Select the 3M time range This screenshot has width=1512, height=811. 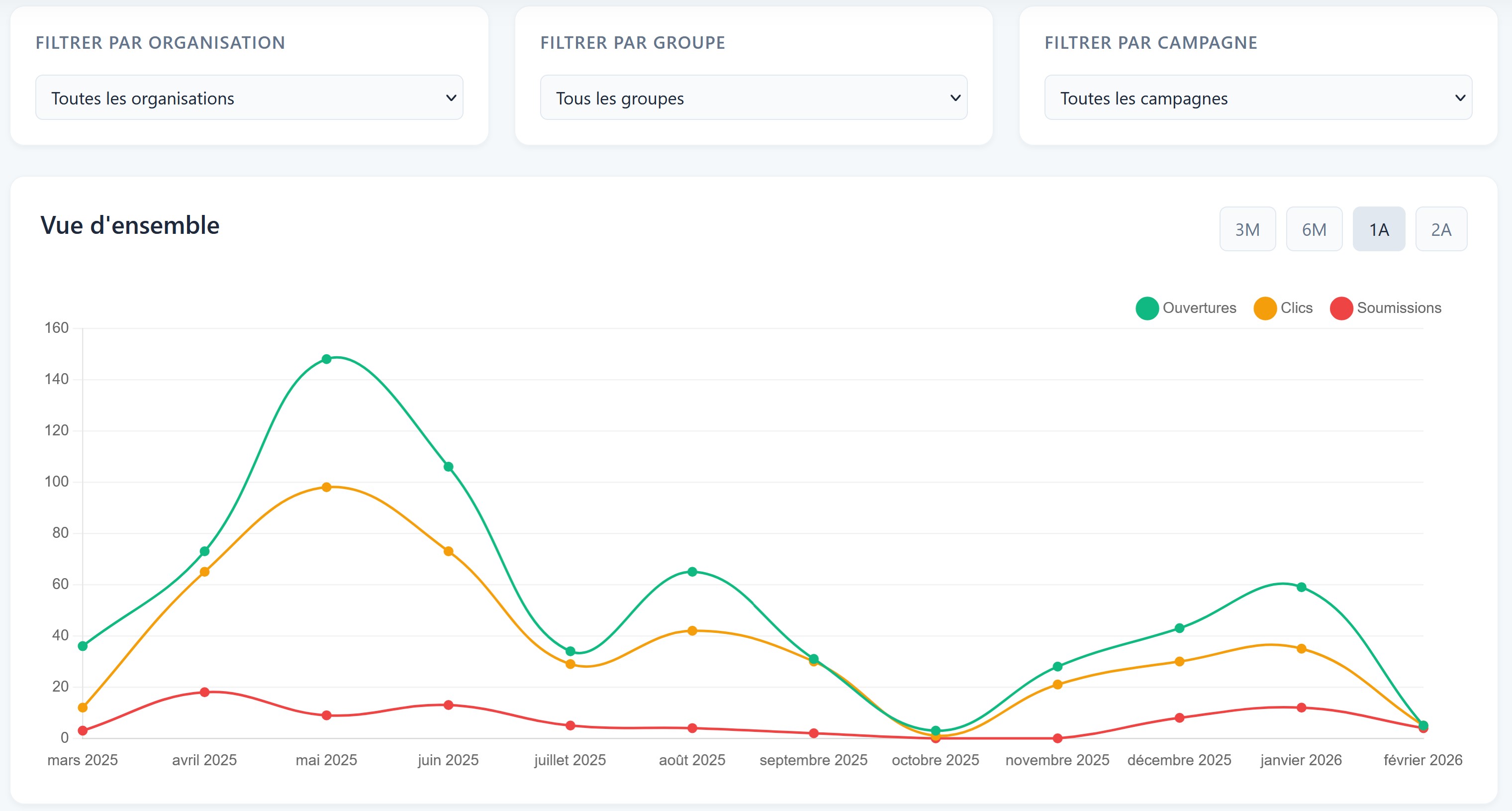(x=1247, y=229)
